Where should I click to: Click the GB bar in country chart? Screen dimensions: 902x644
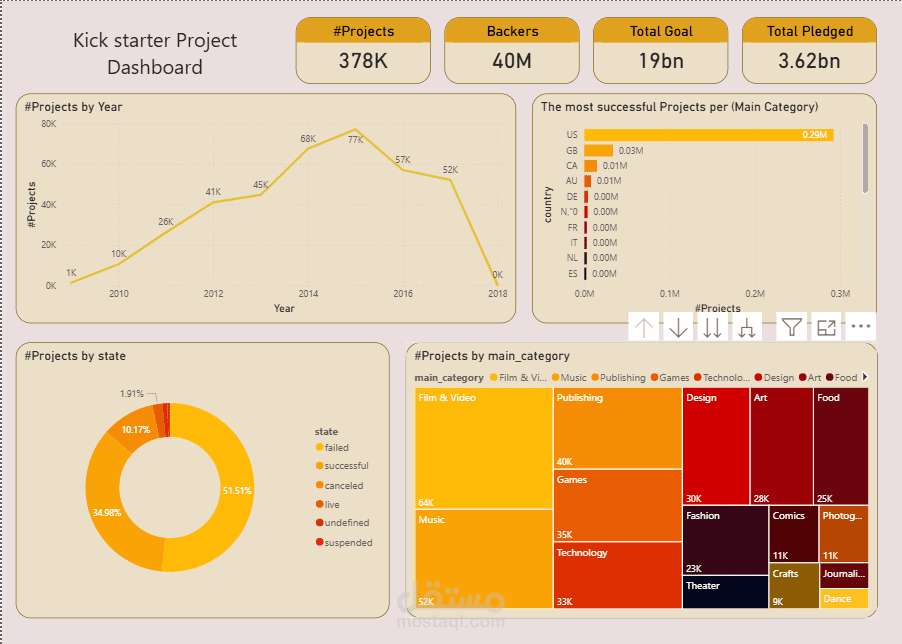point(598,151)
